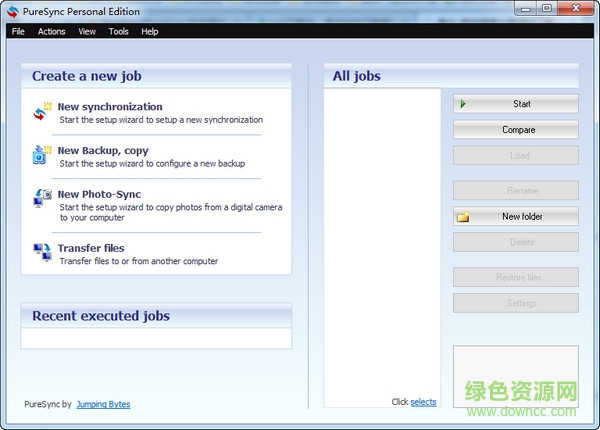Start the New synchronization wizard link
Viewport: 600px width, 430px height.
(110, 107)
